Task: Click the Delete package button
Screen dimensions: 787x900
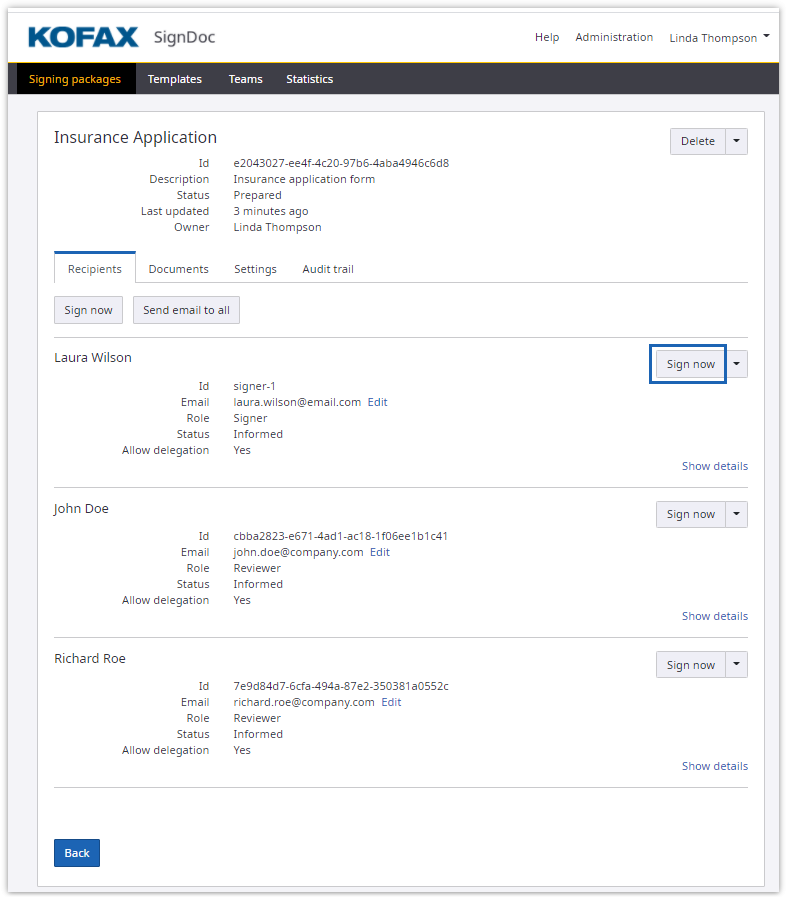Action: [697, 141]
